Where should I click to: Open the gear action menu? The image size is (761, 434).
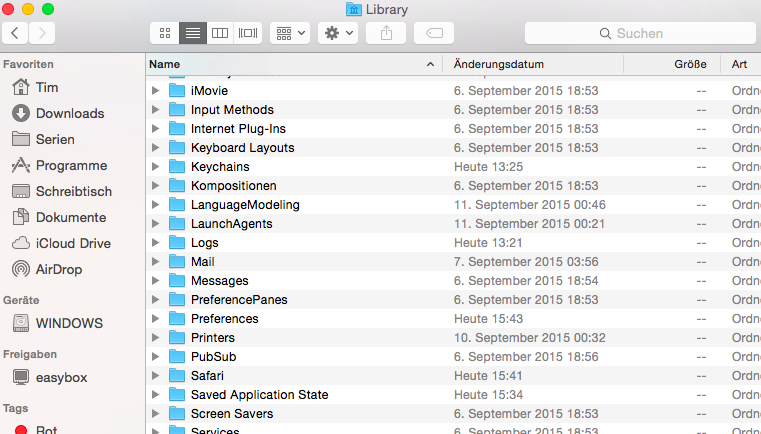point(337,33)
